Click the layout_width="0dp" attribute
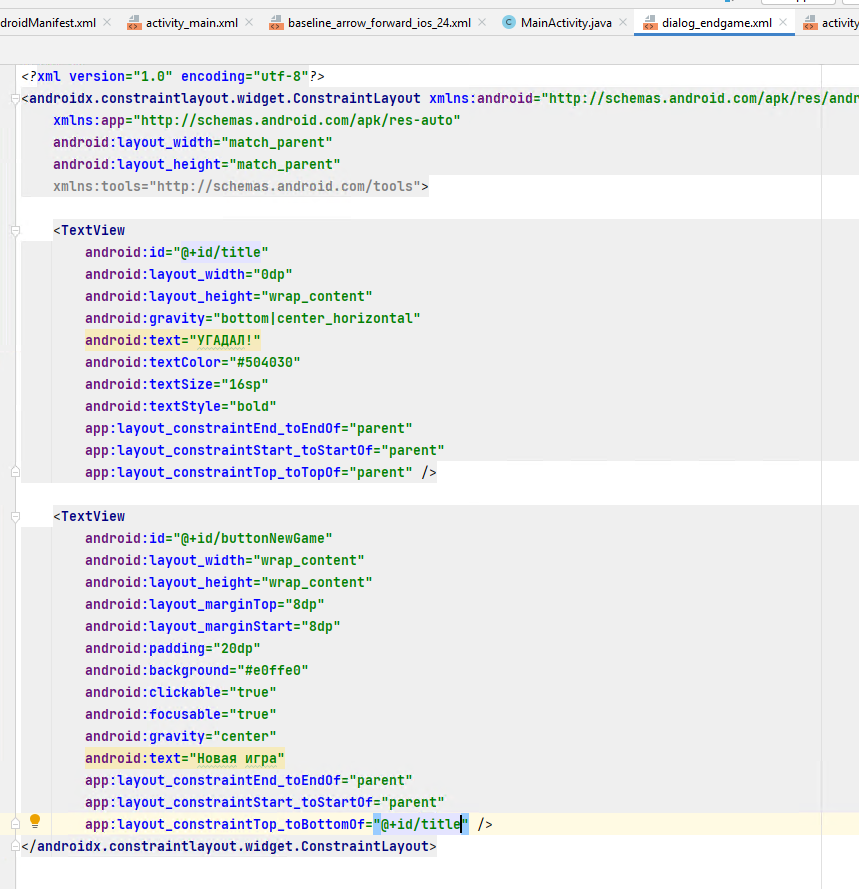 [x=188, y=274]
